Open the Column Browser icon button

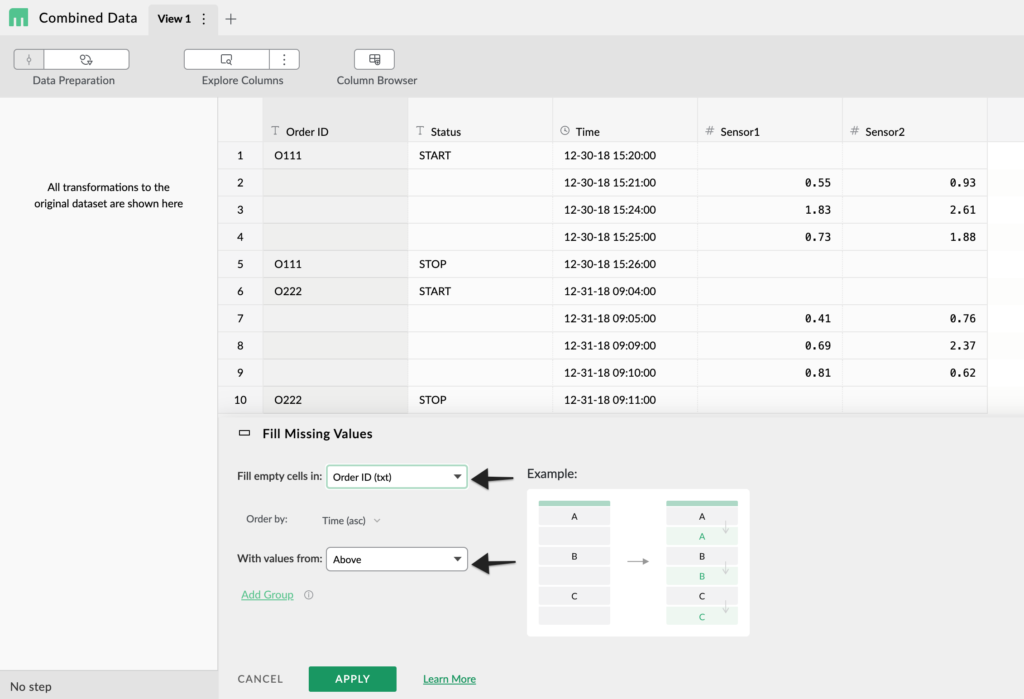pos(374,59)
